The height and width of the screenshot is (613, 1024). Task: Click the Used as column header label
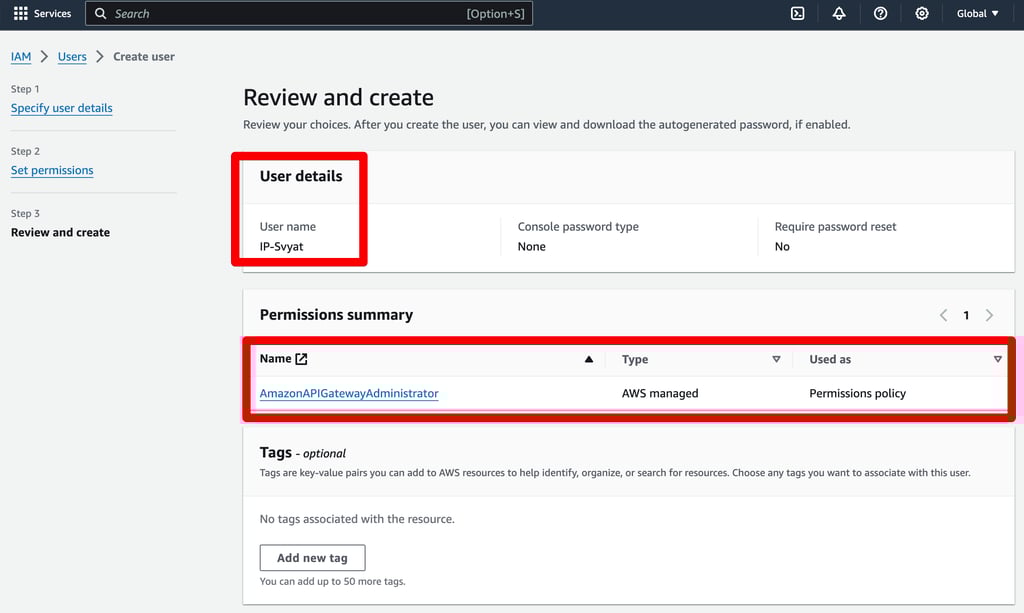[x=830, y=359]
